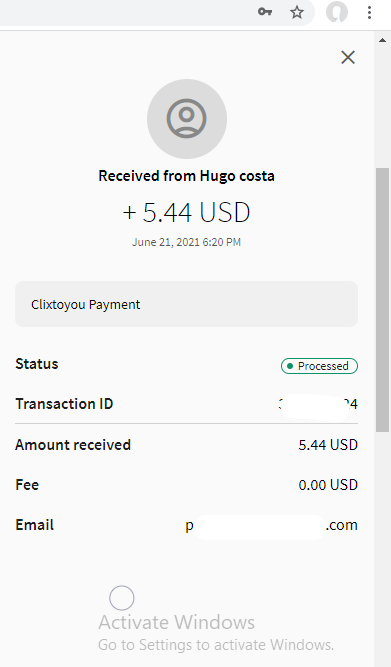Select the Clixtoyou Payment note box
Image resolution: width=391 pixels, height=667 pixels.
click(186, 304)
